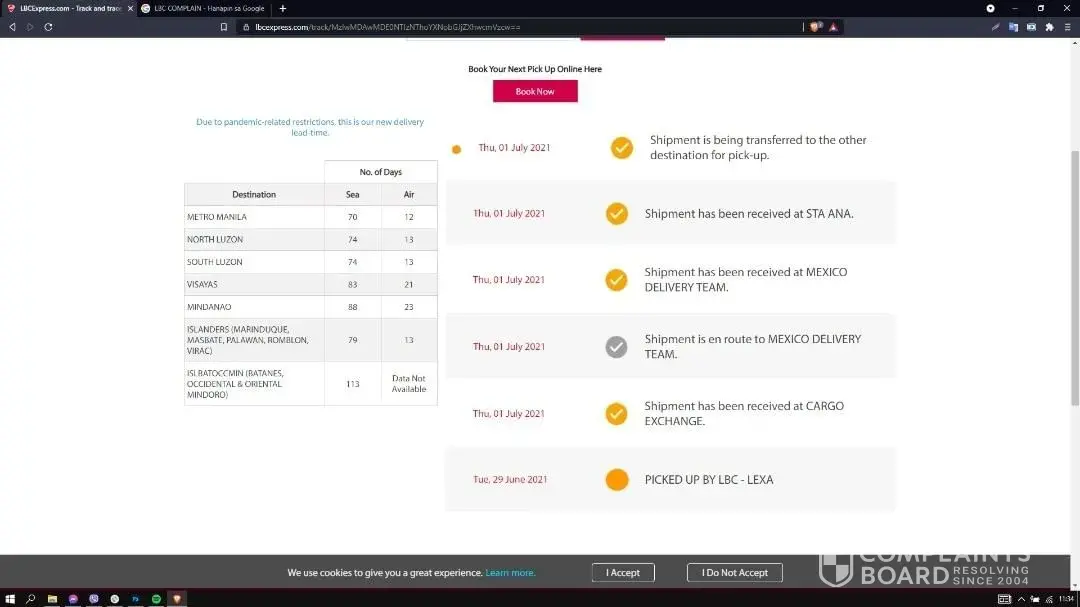Open Messenger from the taskbar
This screenshot has width=1080, height=607.
[73, 599]
